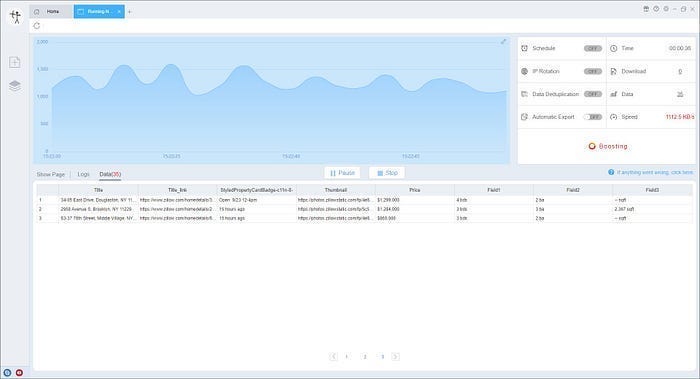The width and height of the screenshot is (700, 379).
Task: Click the Schedule alarm clock icon
Action: [525, 48]
